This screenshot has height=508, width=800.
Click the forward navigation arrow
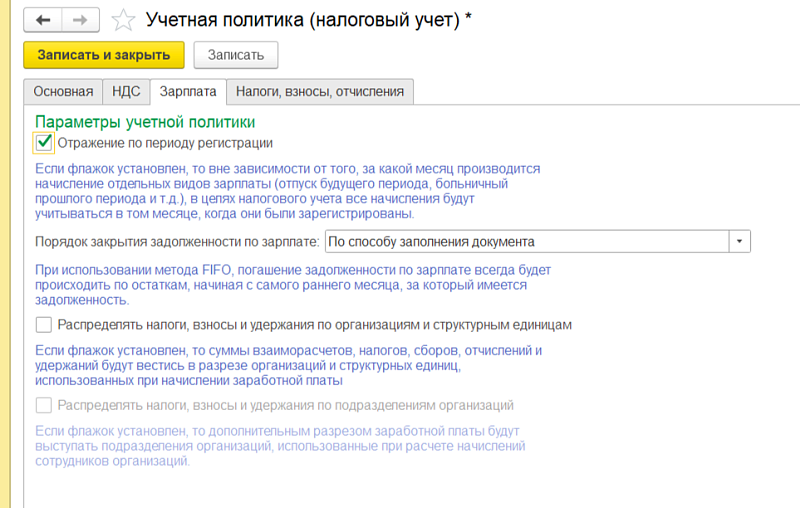81,20
